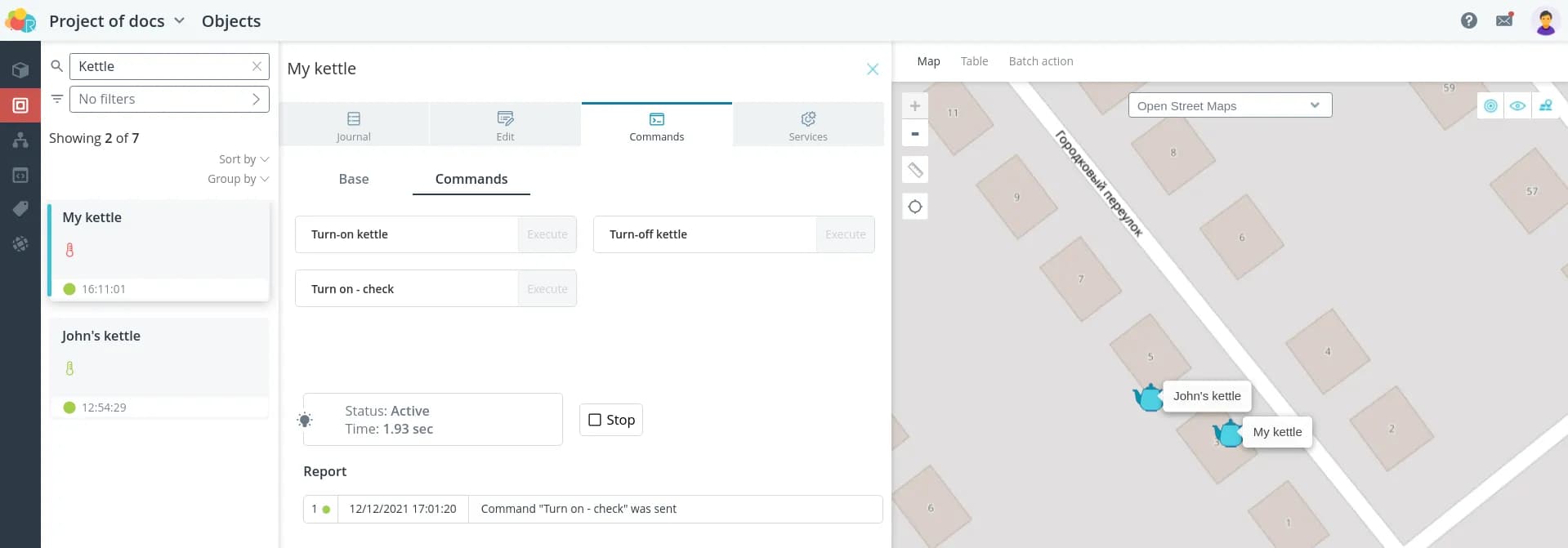Expand the Sort by dropdown
This screenshot has height=548, width=1568.
click(x=243, y=159)
